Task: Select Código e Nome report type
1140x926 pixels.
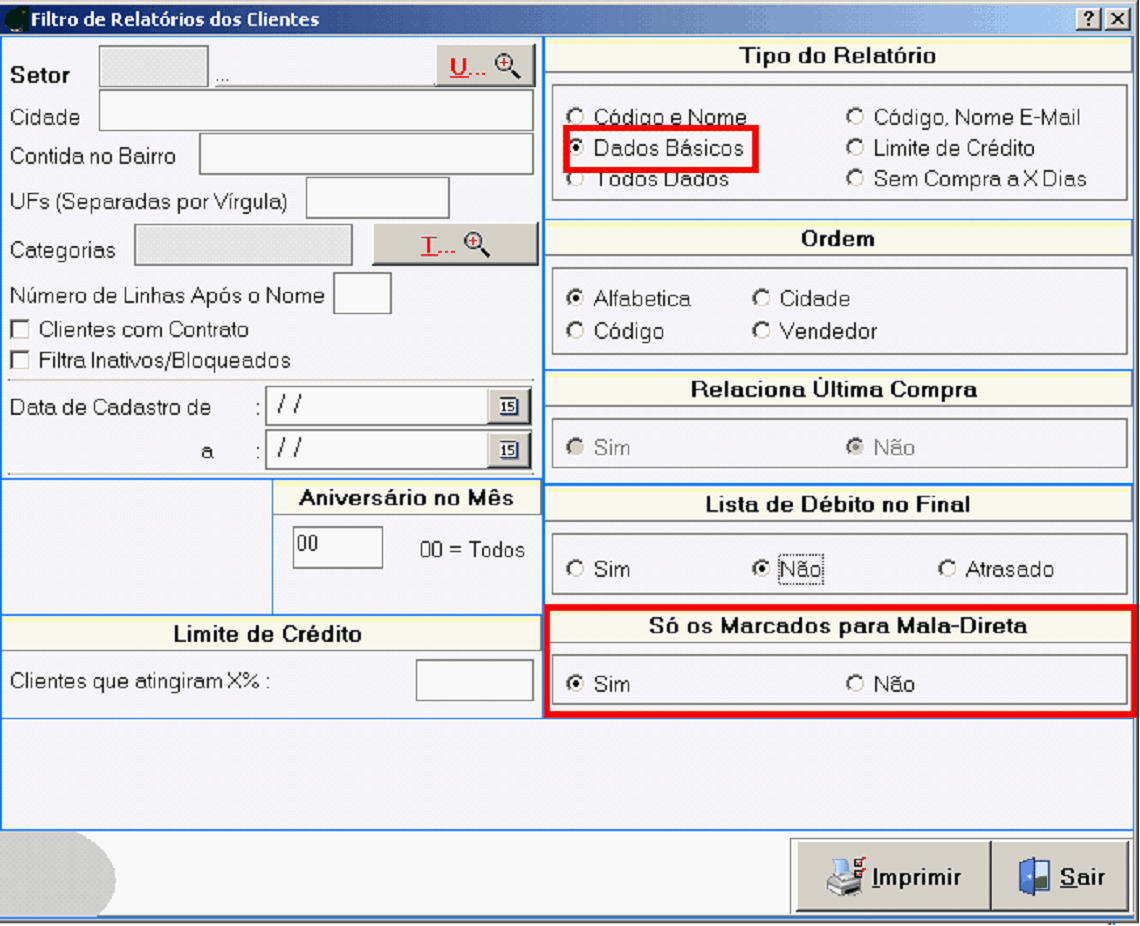Action: [575, 117]
